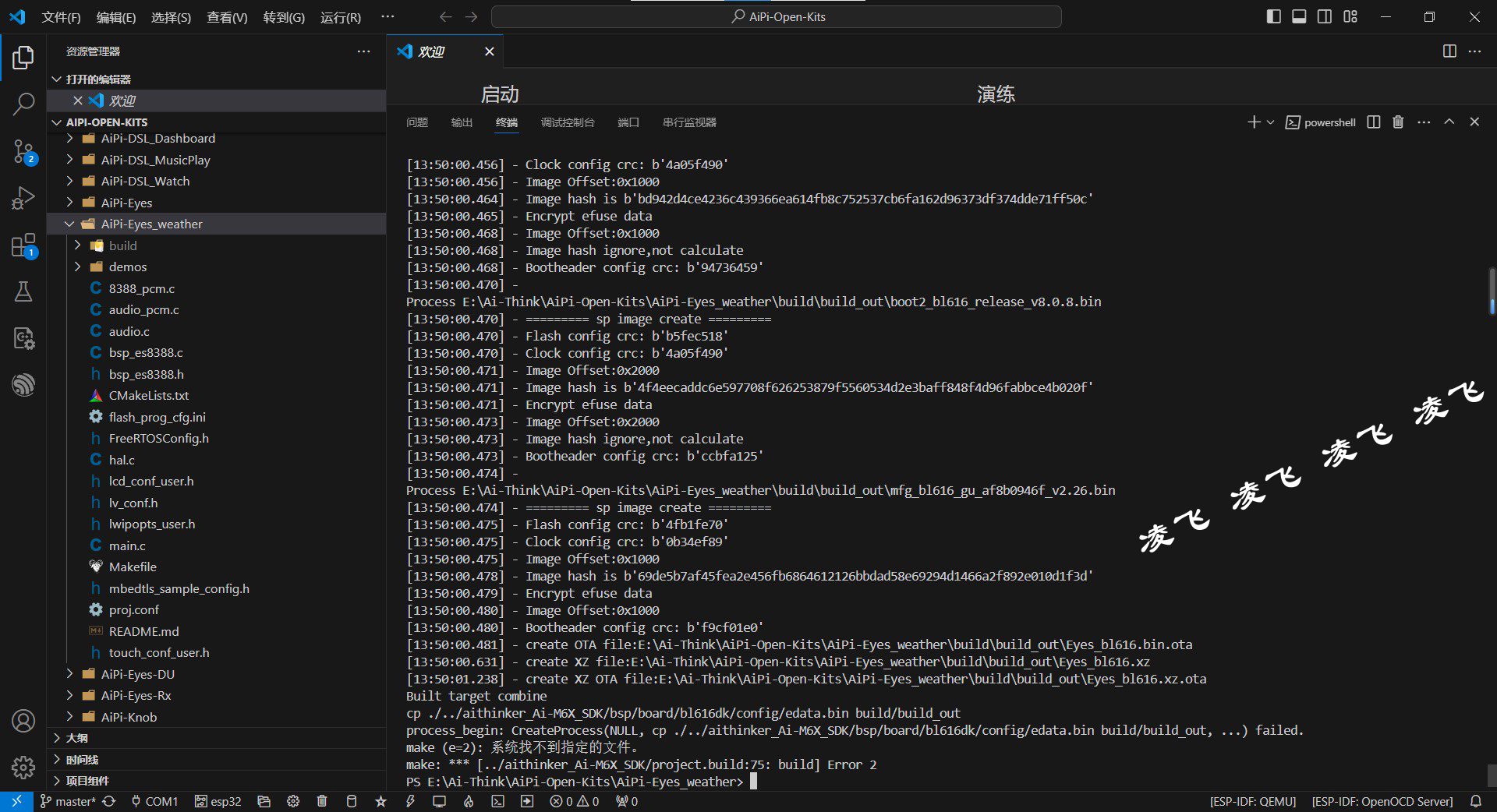Click ESP-IDF flash device lightning icon
The width and height of the screenshot is (1497, 812).
[x=410, y=801]
